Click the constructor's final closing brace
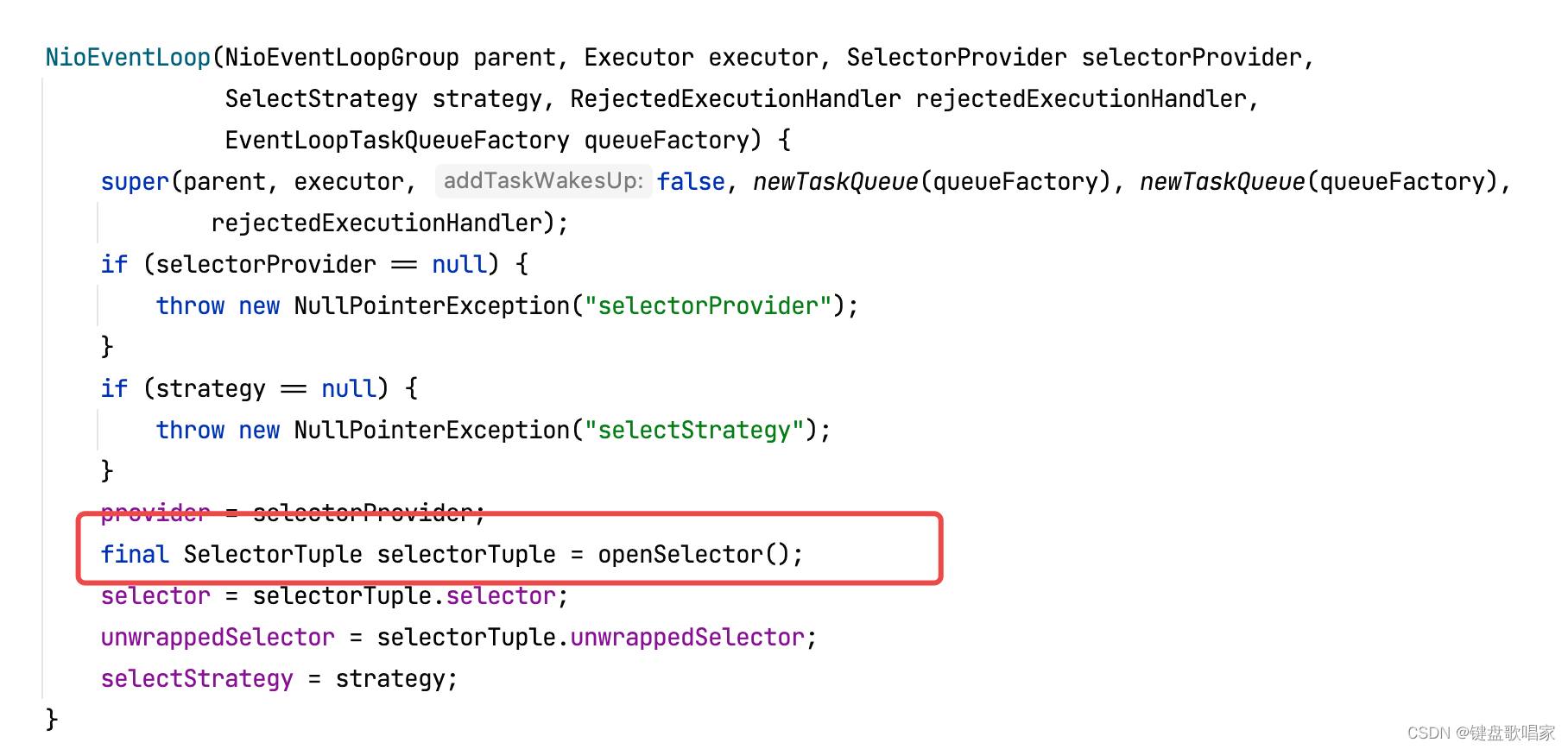This screenshot has height=749, width=1568. tap(52, 719)
